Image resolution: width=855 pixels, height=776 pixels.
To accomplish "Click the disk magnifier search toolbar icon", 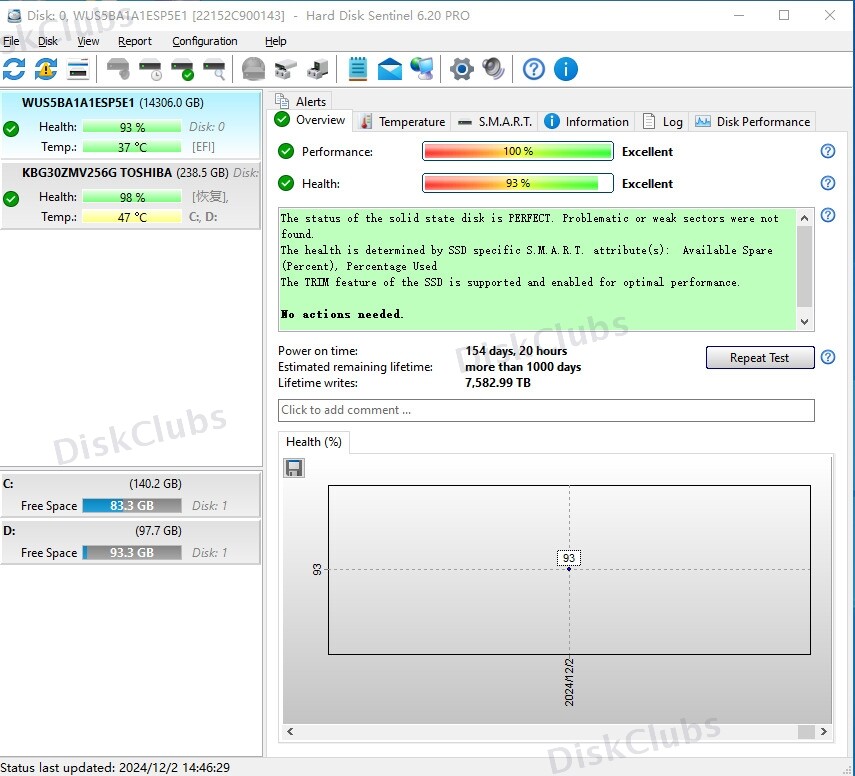I will coord(214,69).
